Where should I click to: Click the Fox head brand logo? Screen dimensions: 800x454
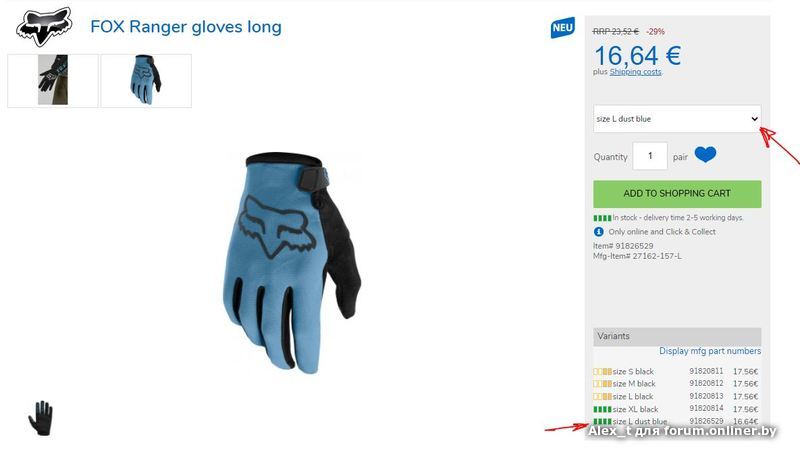(44, 27)
